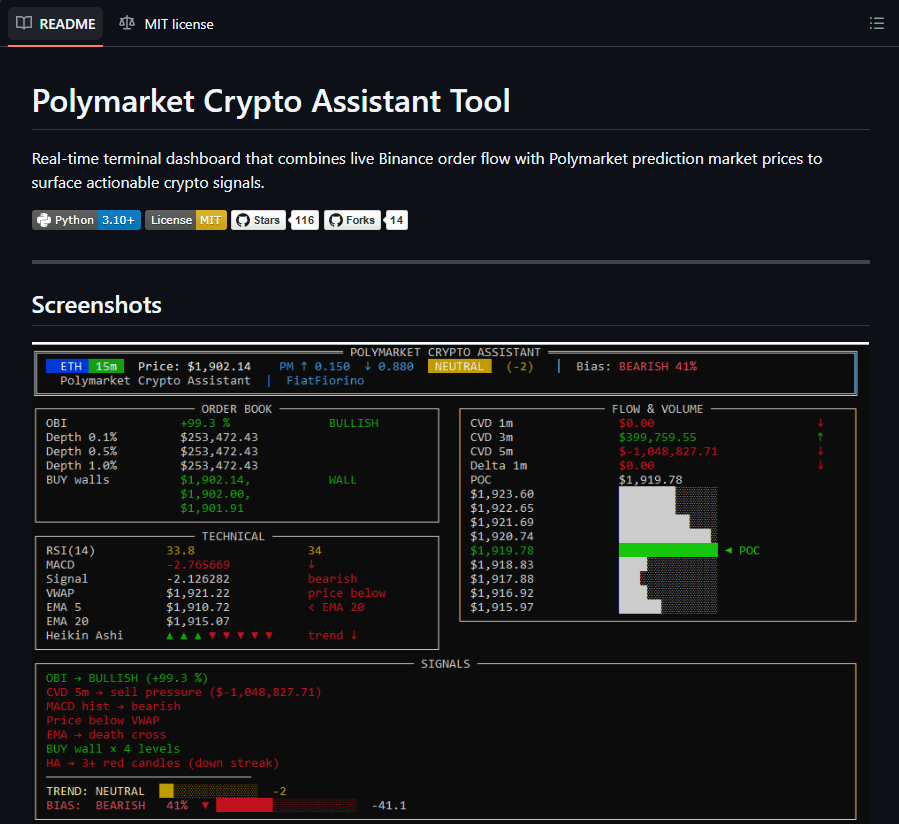Viewport: 899px width, 824px height.
Task: Click the CVD 5m $-1,048,827.71 value
Action: point(668,451)
